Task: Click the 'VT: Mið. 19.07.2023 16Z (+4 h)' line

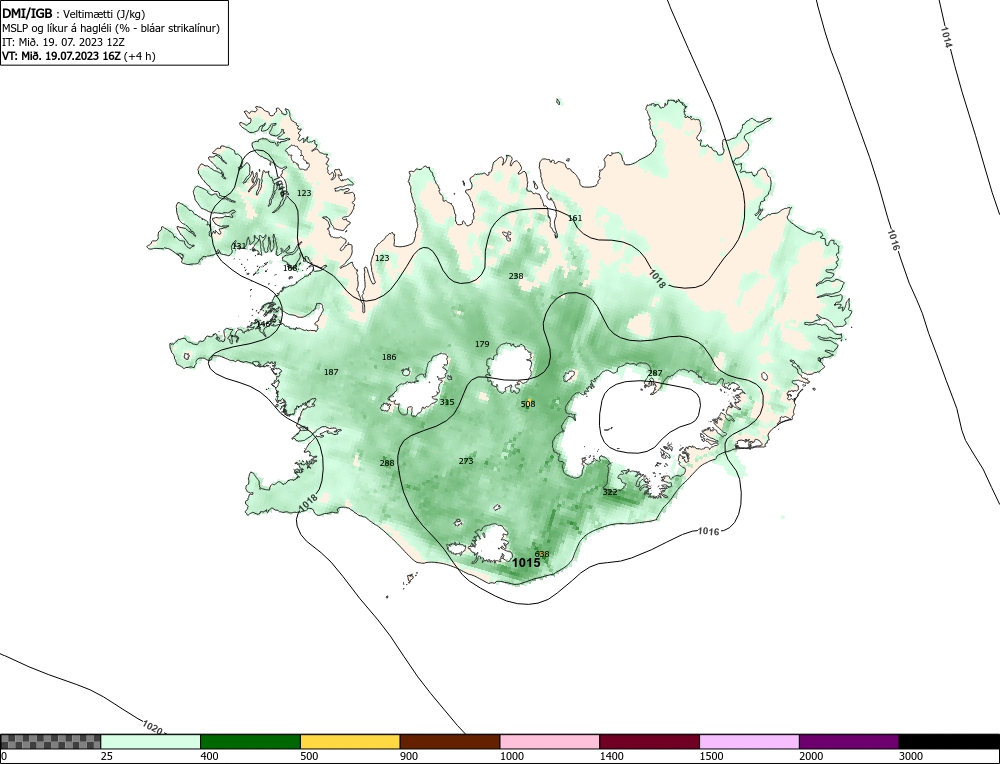Action: click(x=78, y=55)
